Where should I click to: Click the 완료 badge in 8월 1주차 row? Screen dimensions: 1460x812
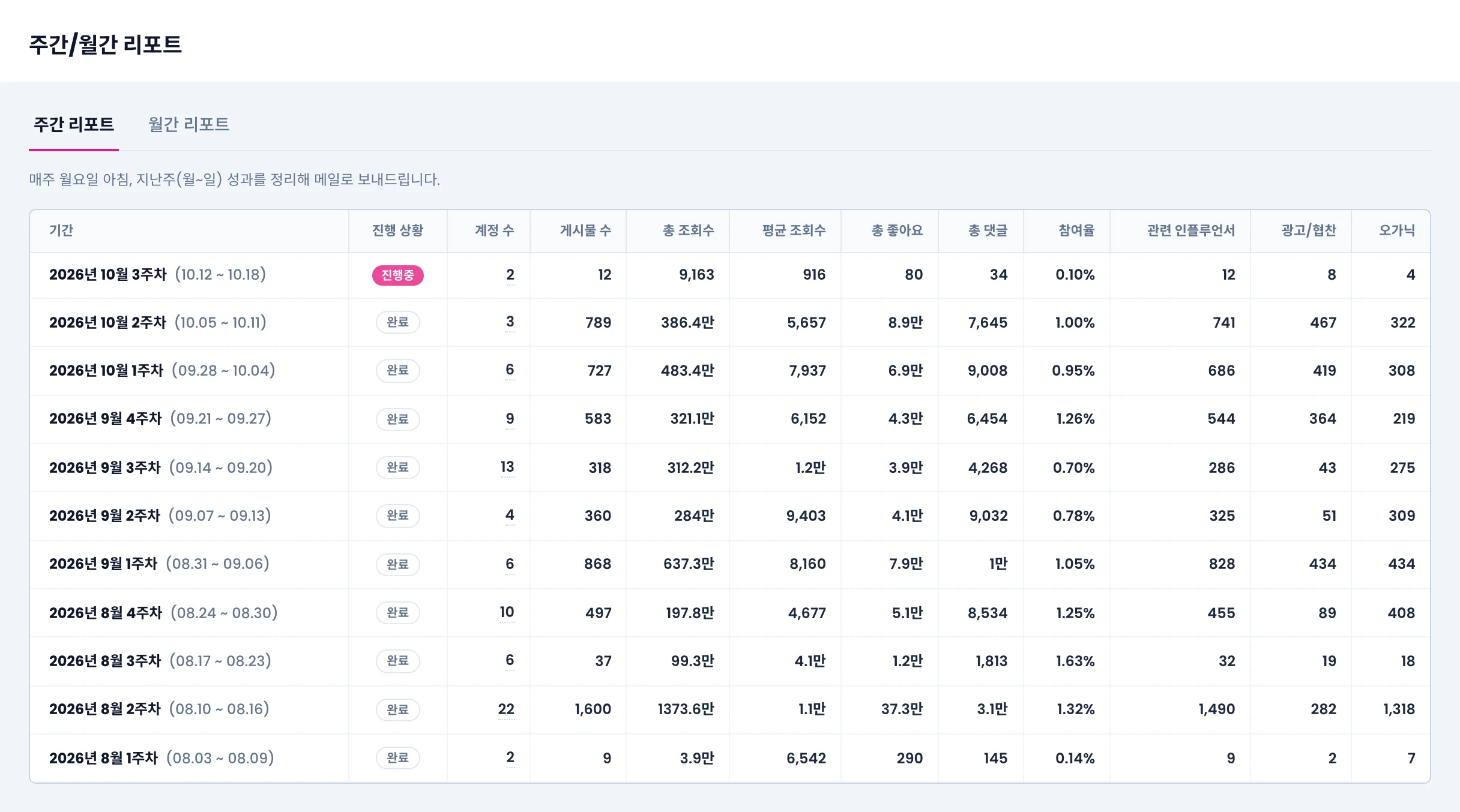click(397, 758)
